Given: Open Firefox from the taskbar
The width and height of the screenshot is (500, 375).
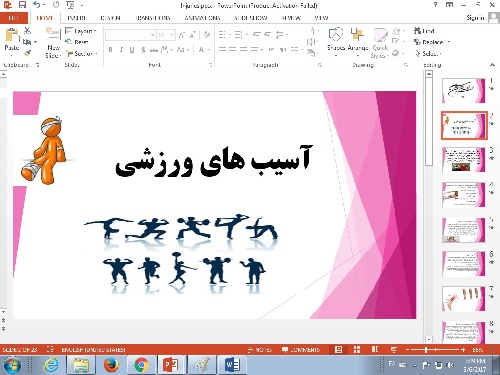Looking at the screenshot, I should pyautogui.click(x=111, y=365).
